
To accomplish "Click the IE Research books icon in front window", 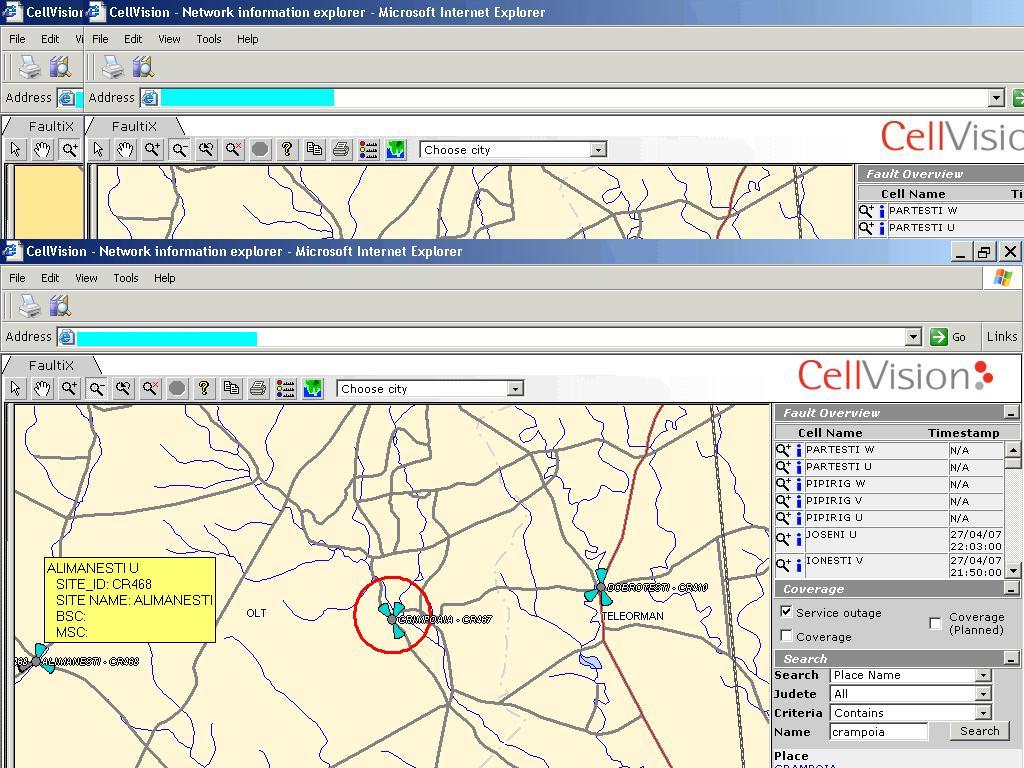I will [x=59, y=306].
